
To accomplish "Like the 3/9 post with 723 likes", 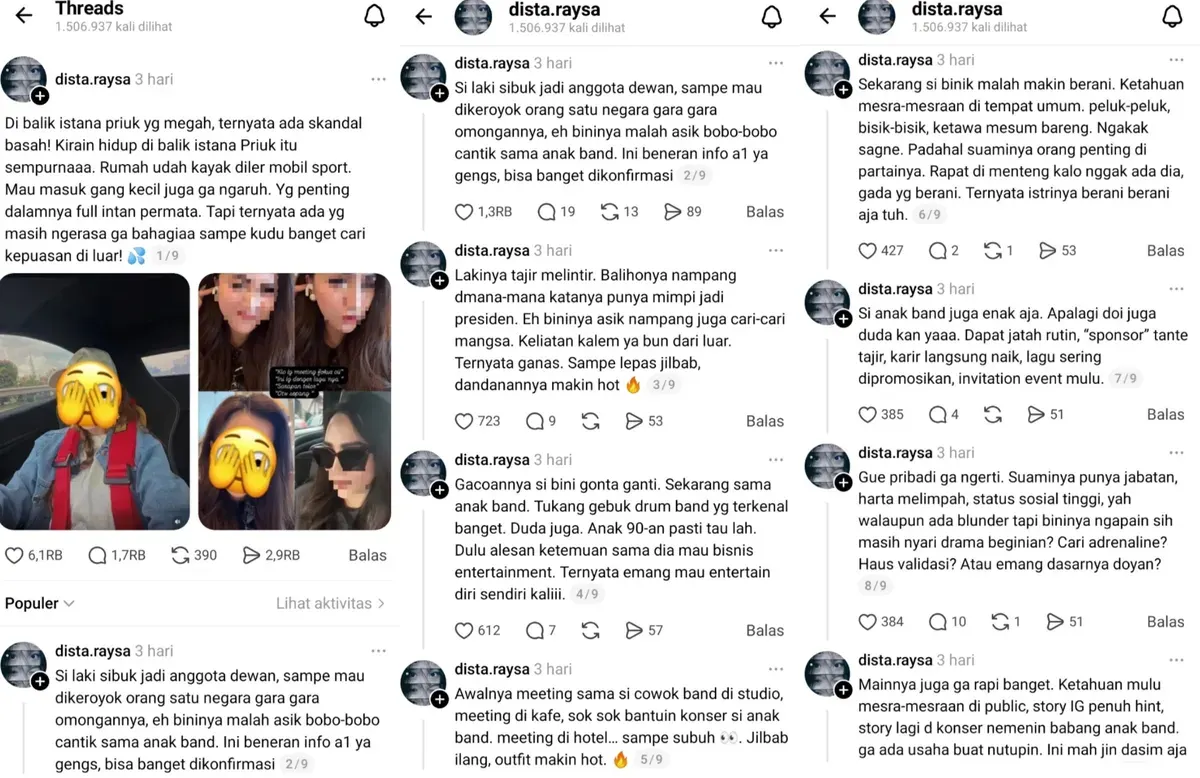I will (464, 421).
